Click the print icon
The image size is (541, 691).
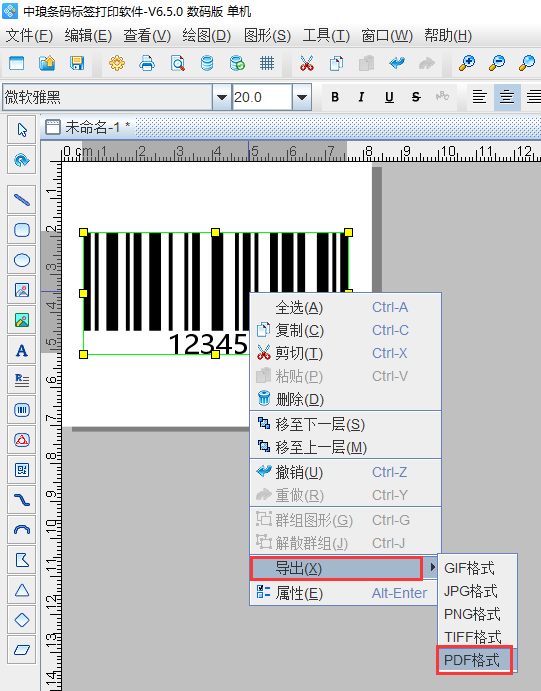(x=147, y=63)
